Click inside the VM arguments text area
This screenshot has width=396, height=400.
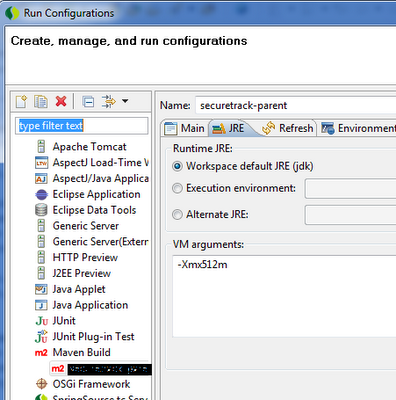pyautogui.click(x=284, y=296)
